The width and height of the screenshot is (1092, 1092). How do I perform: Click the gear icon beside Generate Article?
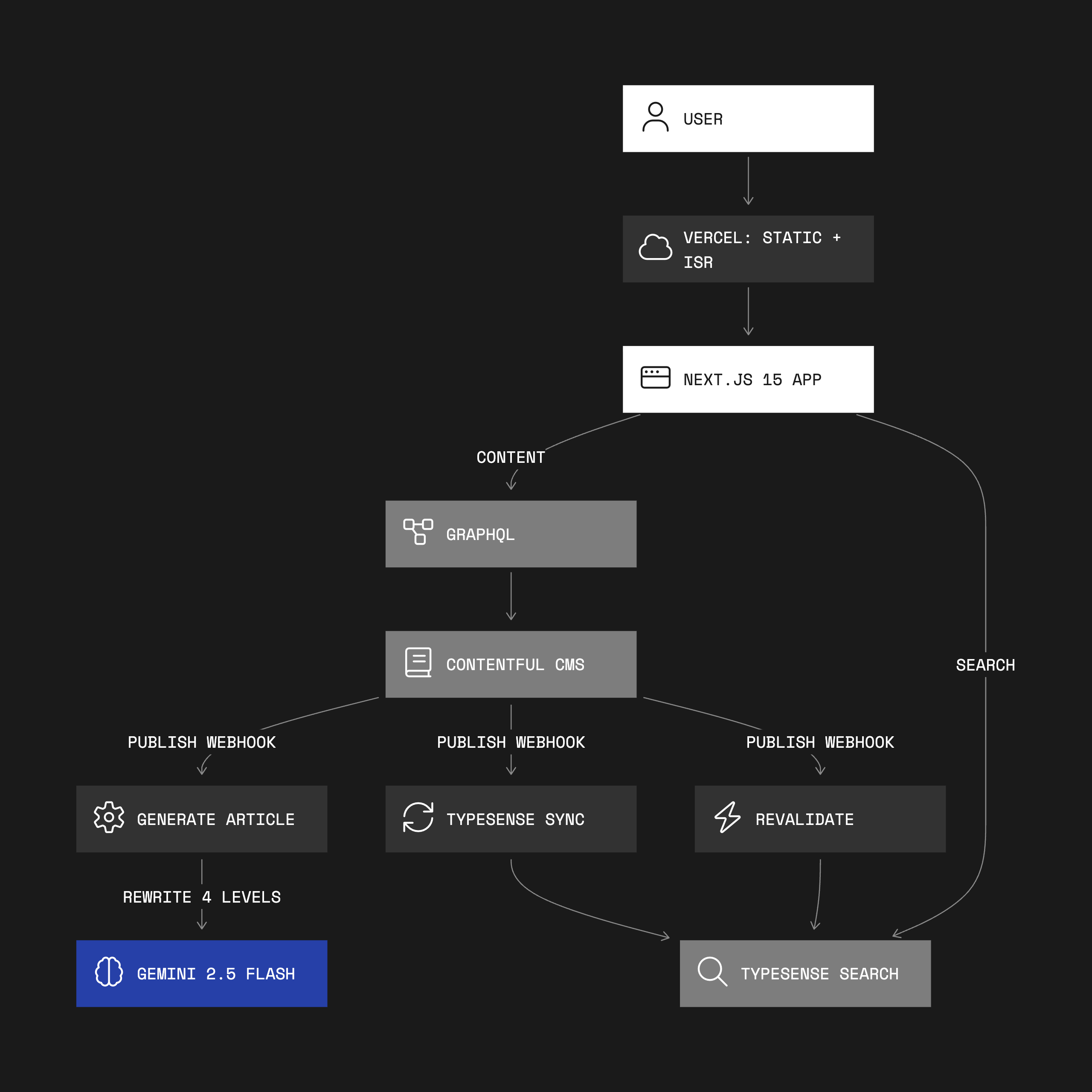pos(109,817)
